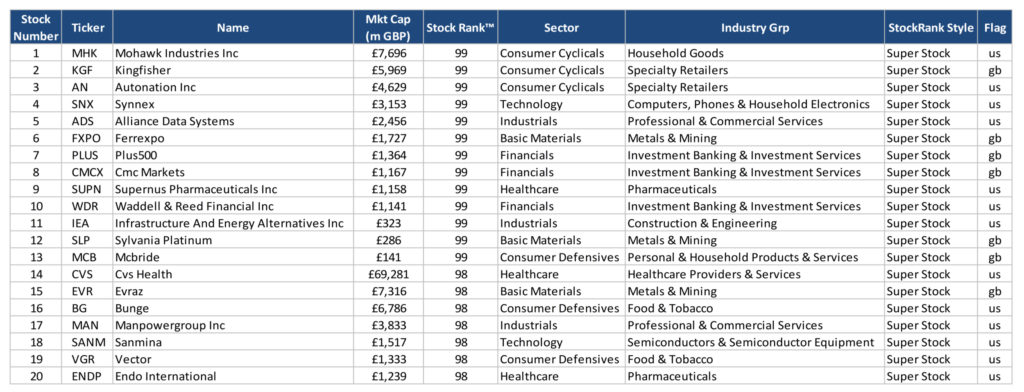Select the Ticker column header
Image resolution: width=1024 pixels, height=392 pixels.
click(87, 28)
